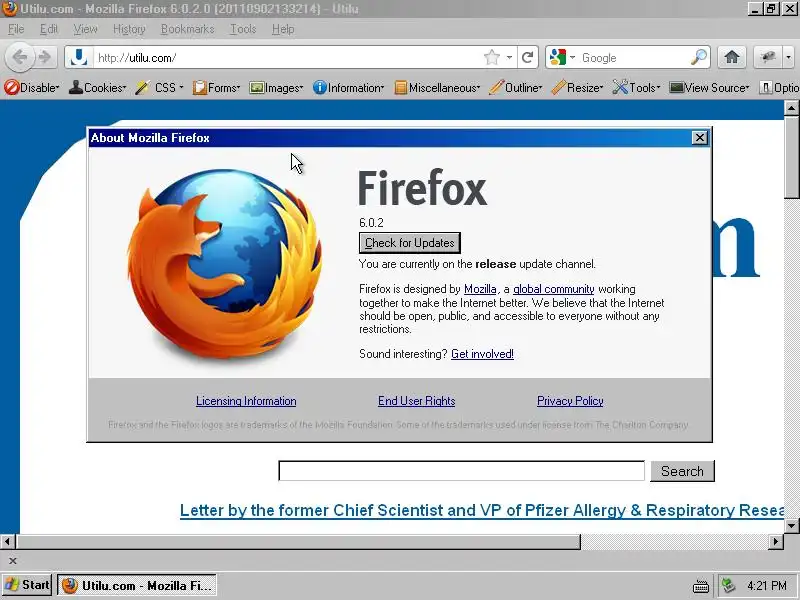Open the View menu

(85, 29)
